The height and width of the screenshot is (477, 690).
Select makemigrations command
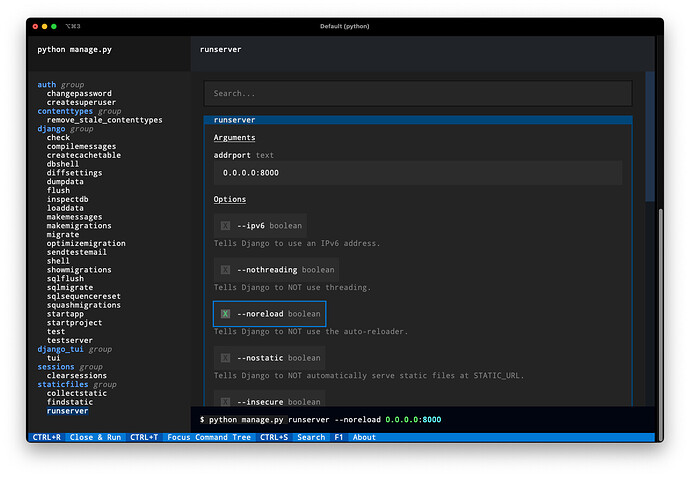point(79,225)
